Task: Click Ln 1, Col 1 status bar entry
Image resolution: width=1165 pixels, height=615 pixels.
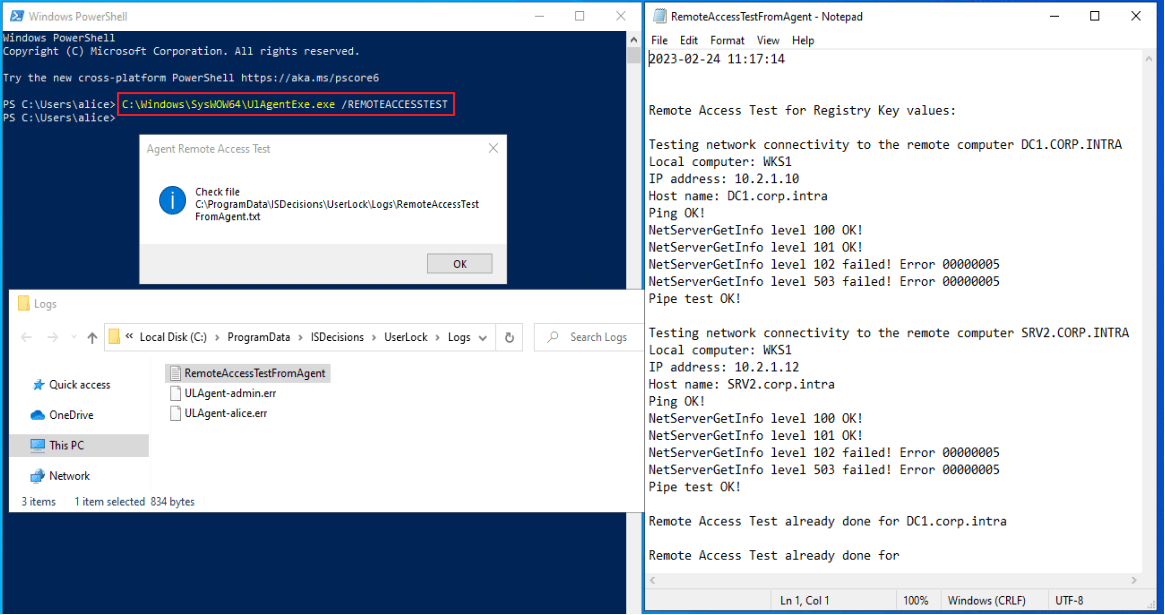Action: [x=805, y=600]
